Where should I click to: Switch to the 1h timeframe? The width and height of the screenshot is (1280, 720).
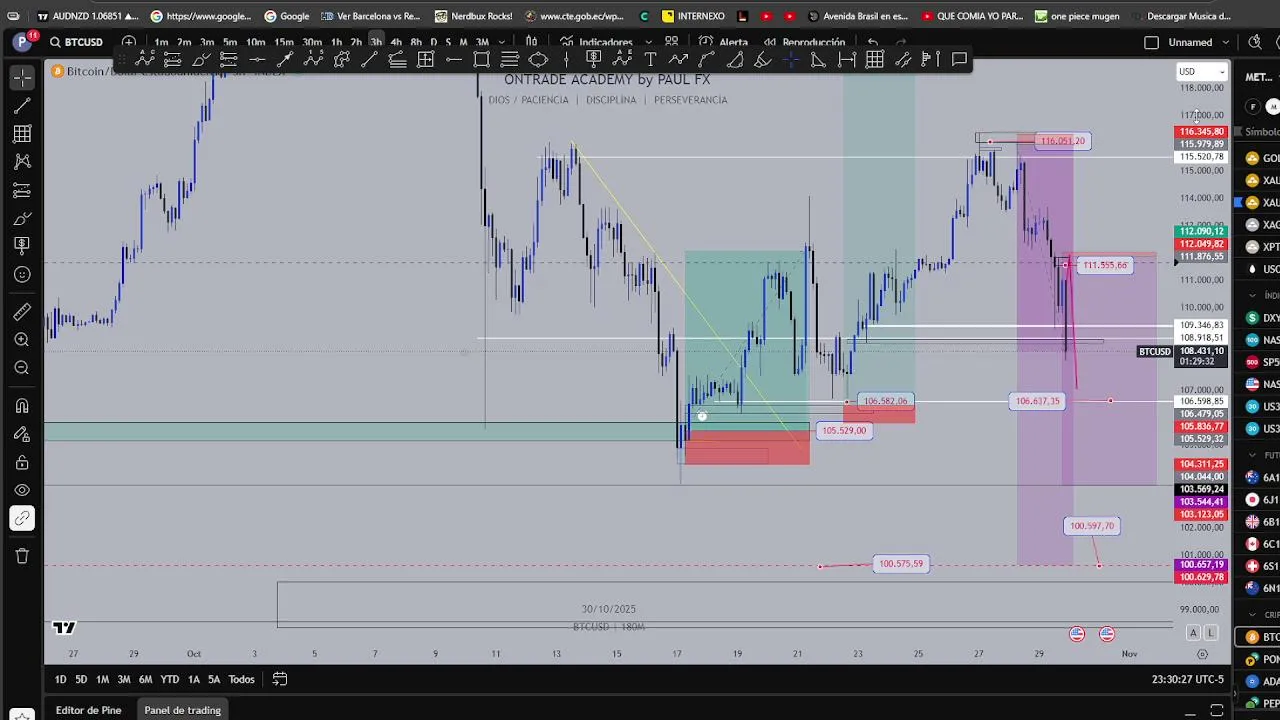[x=336, y=42]
